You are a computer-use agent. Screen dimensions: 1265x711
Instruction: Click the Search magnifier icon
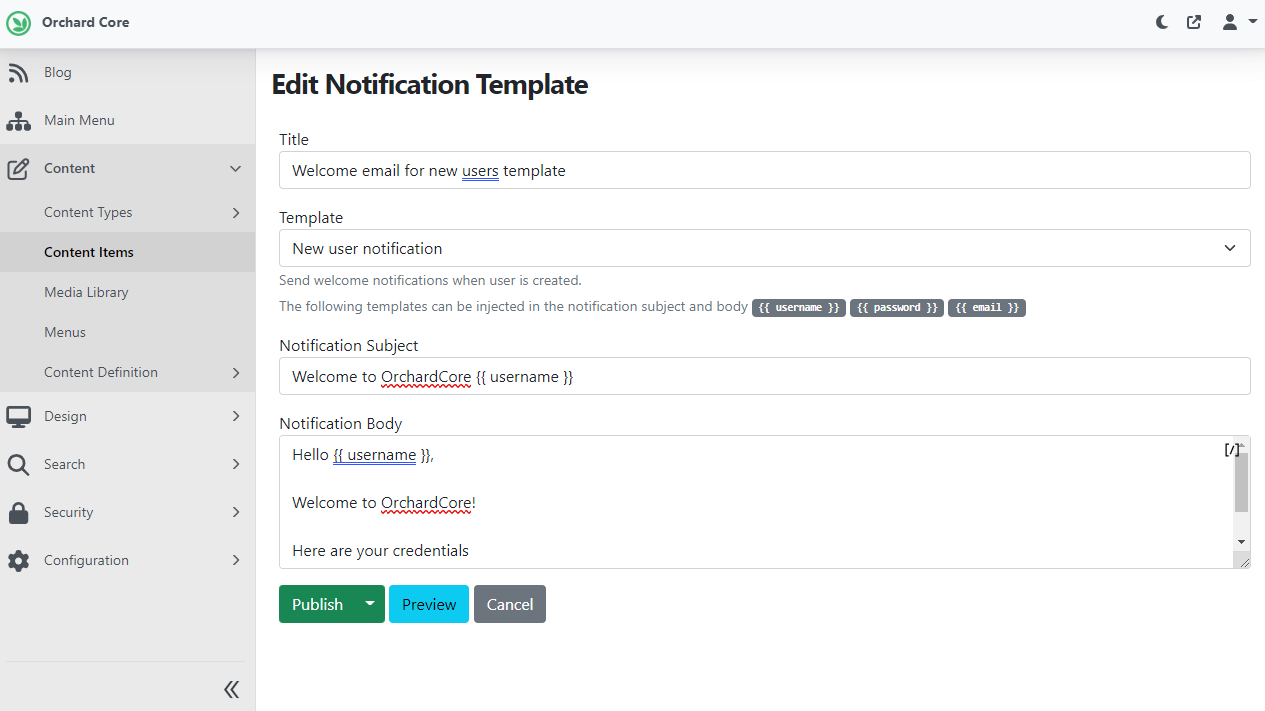18,465
